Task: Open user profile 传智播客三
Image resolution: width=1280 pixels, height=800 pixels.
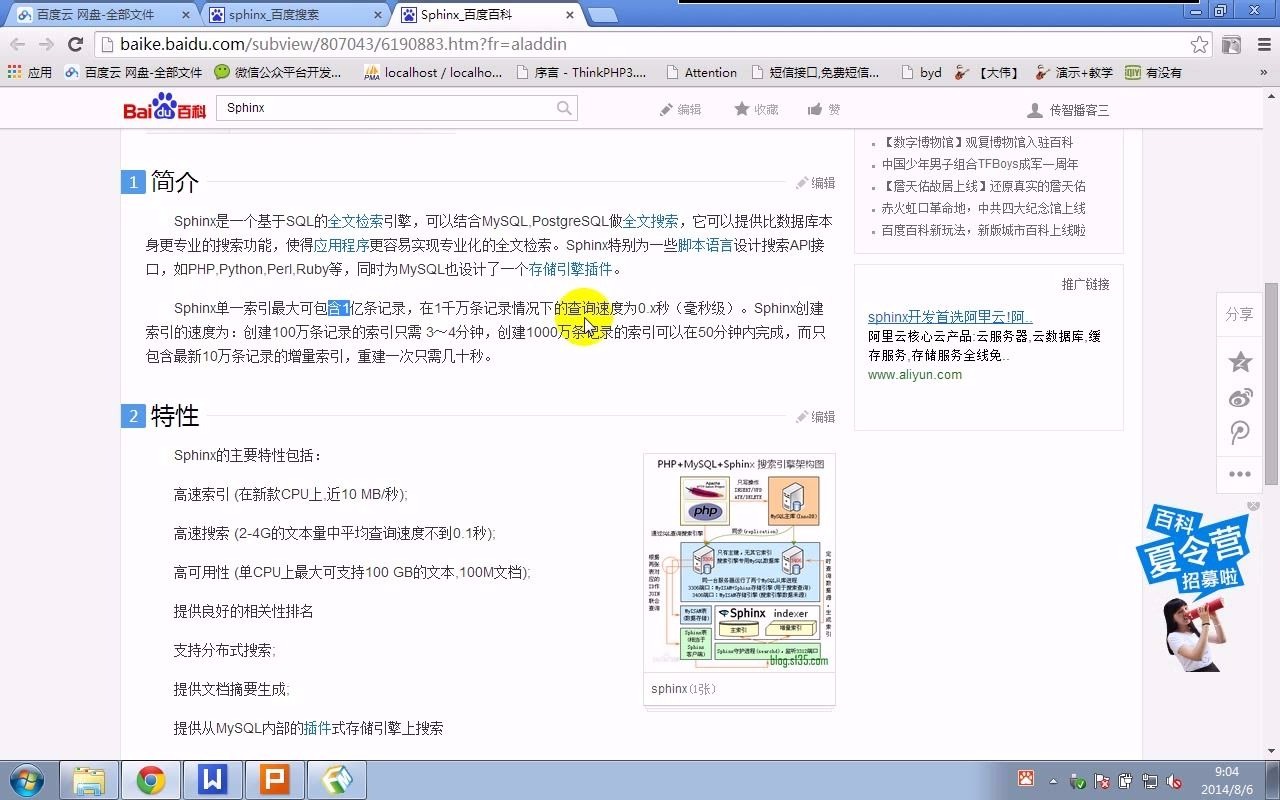Action: click(1068, 110)
